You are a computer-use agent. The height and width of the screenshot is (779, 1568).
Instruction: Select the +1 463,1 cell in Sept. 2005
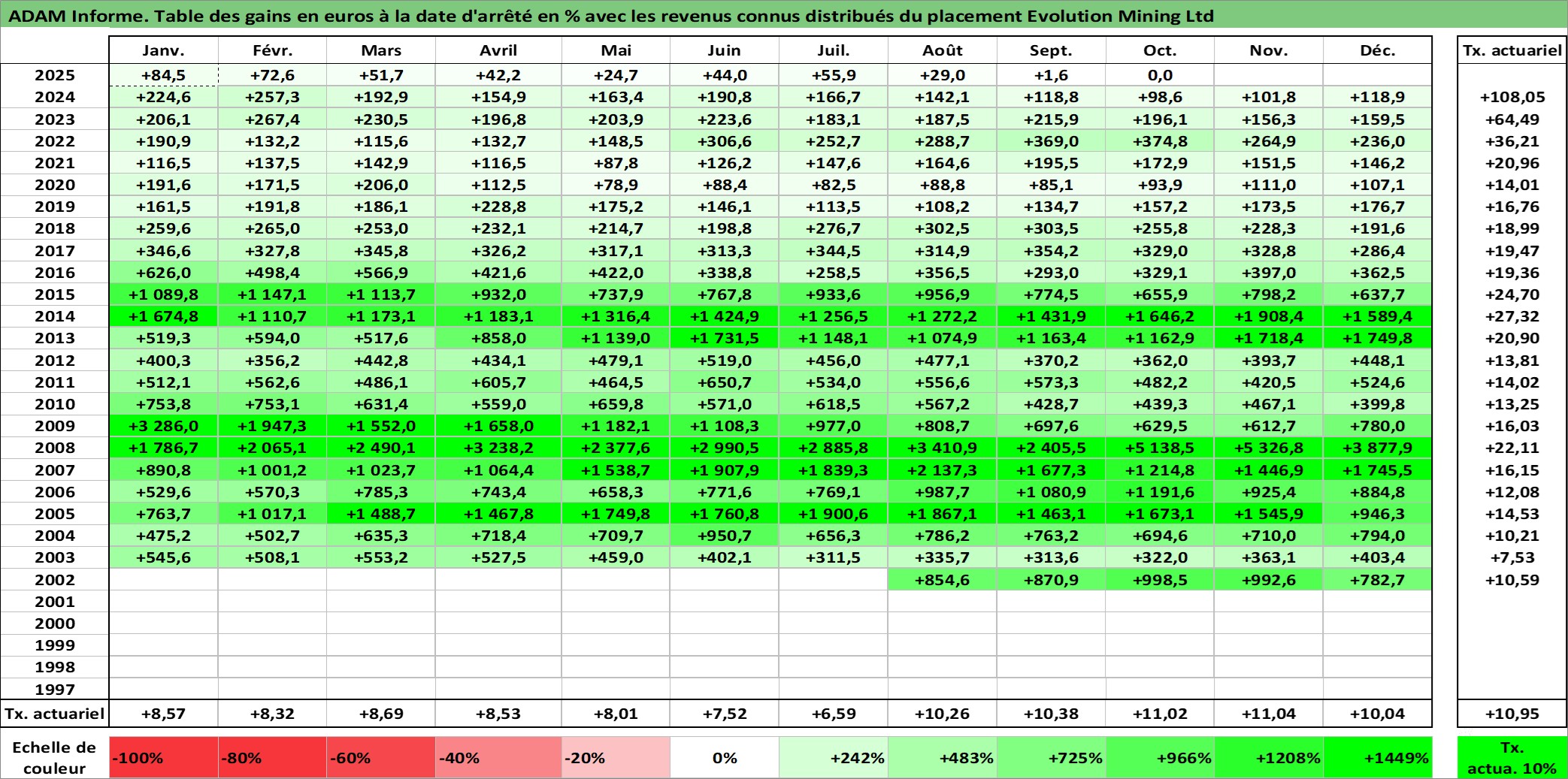pos(1051,514)
